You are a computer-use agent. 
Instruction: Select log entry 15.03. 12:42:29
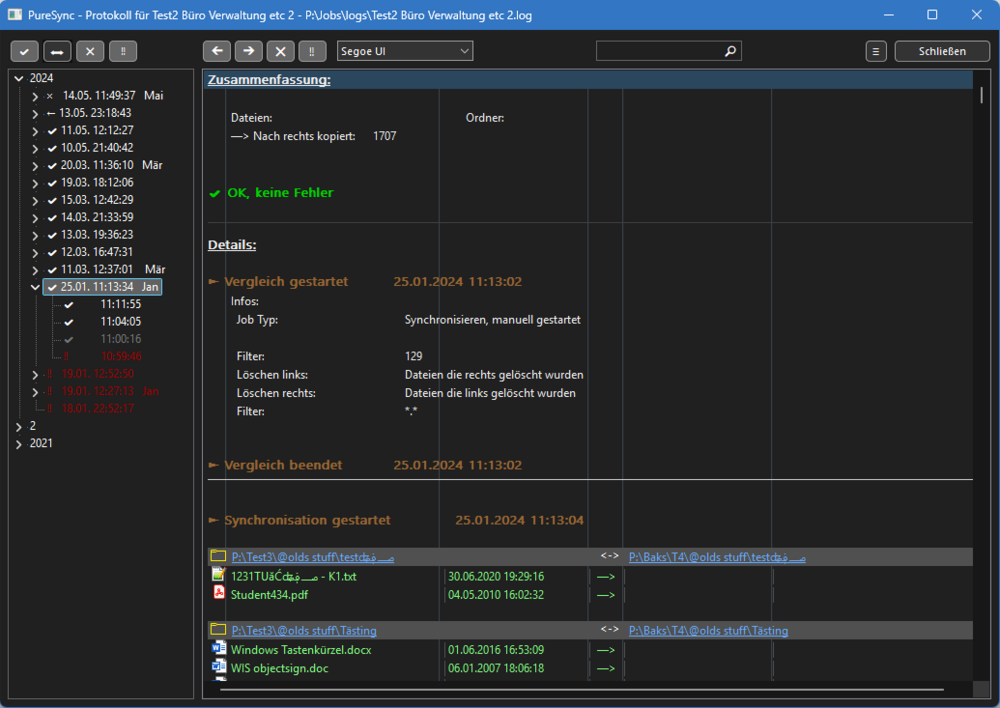[x=97, y=200]
